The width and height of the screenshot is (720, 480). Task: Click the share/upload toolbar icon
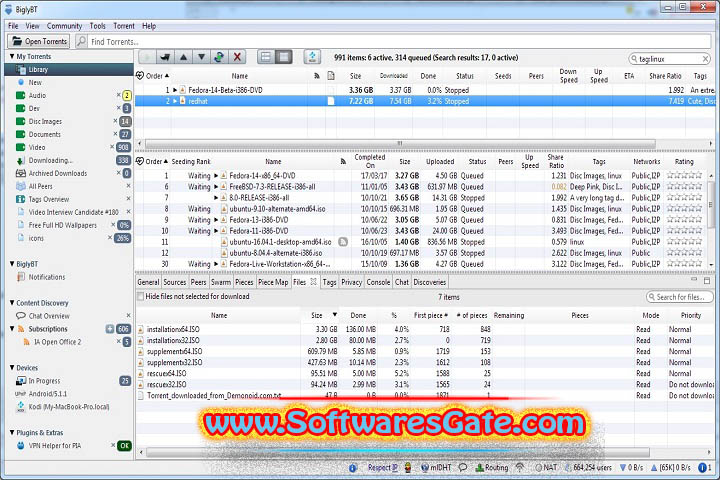click(x=312, y=57)
